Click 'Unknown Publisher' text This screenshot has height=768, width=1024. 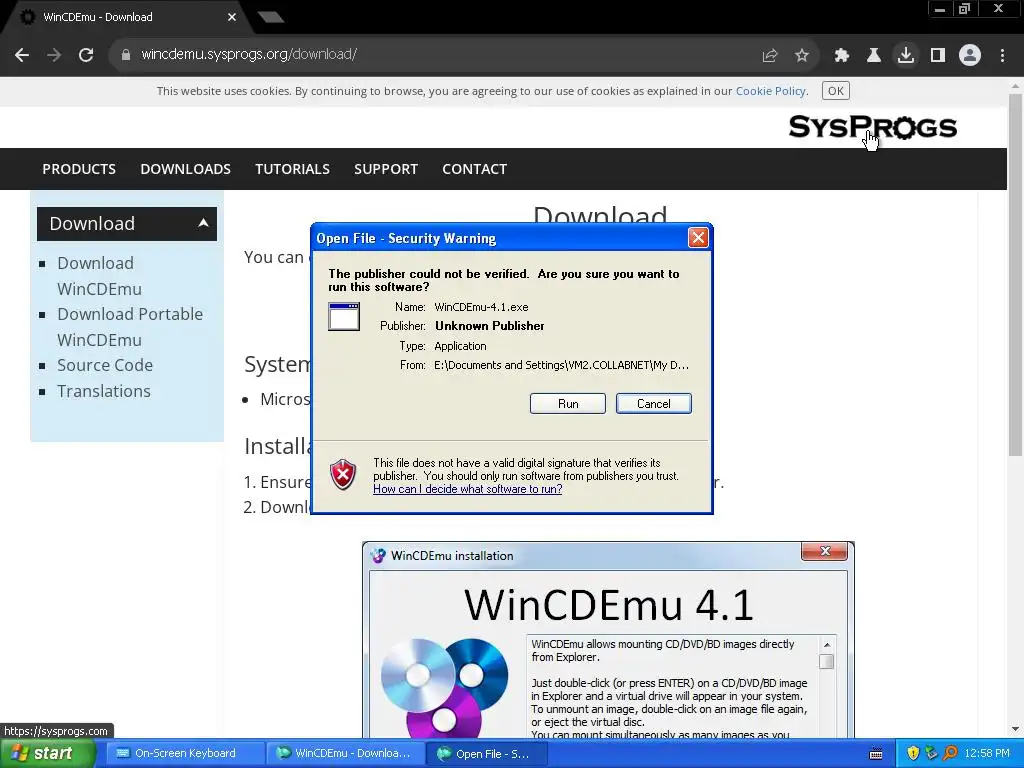point(490,326)
